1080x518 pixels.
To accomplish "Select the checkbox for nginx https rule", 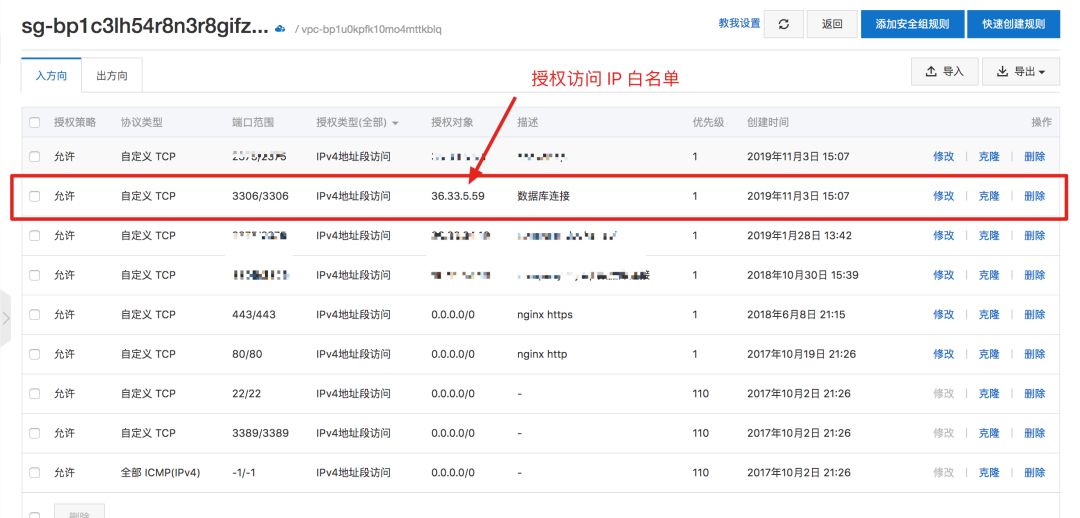I will click(x=35, y=315).
